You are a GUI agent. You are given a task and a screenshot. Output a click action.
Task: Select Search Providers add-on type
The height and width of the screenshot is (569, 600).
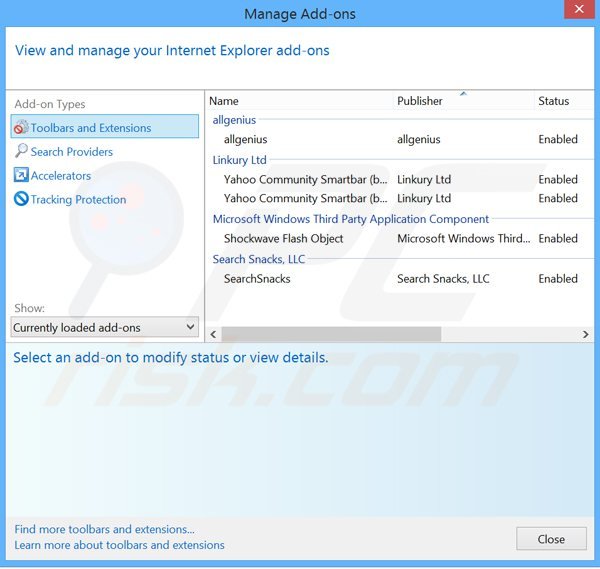click(72, 152)
